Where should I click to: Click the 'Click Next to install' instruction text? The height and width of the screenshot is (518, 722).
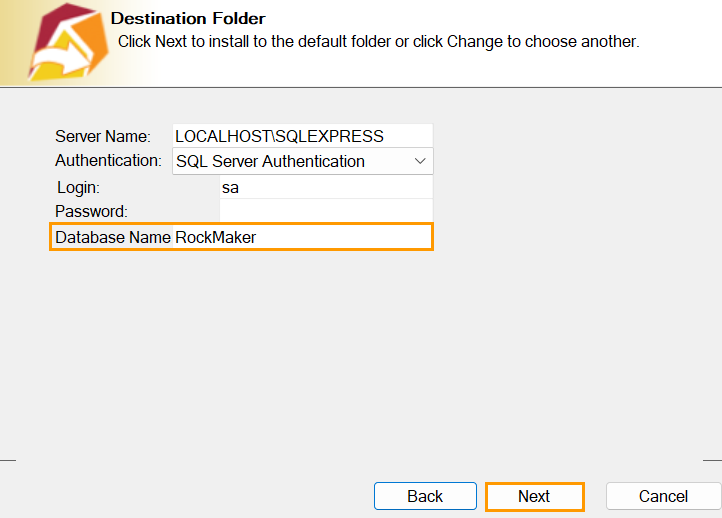(x=378, y=42)
